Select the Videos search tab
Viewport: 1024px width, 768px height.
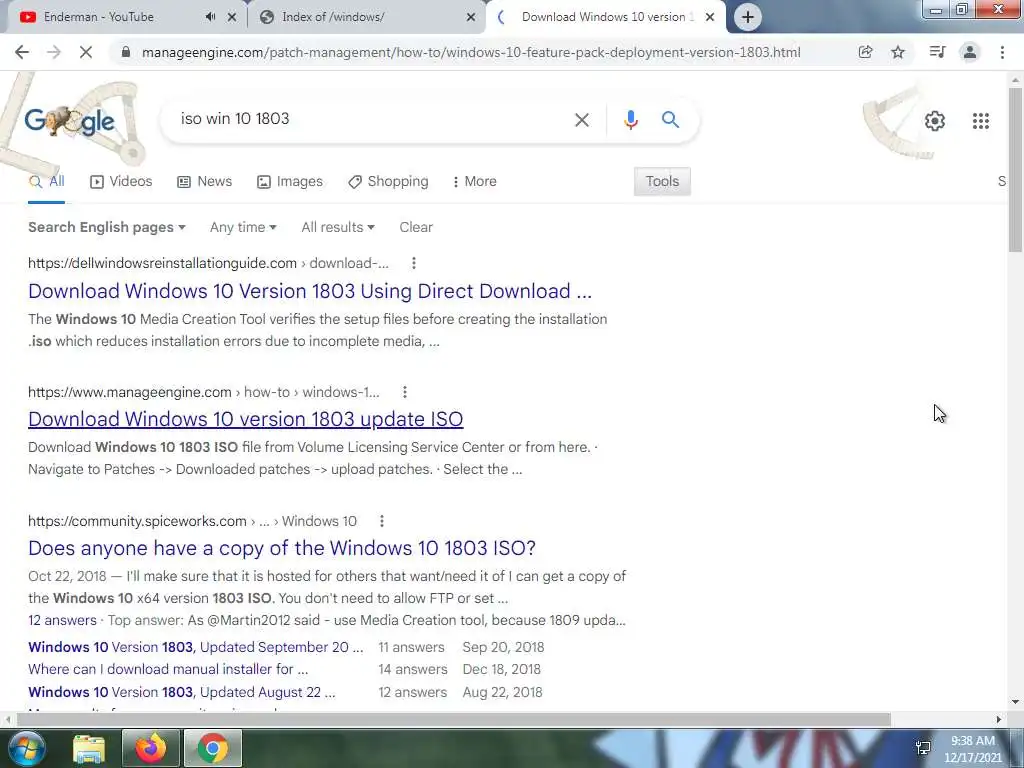coord(121,182)
